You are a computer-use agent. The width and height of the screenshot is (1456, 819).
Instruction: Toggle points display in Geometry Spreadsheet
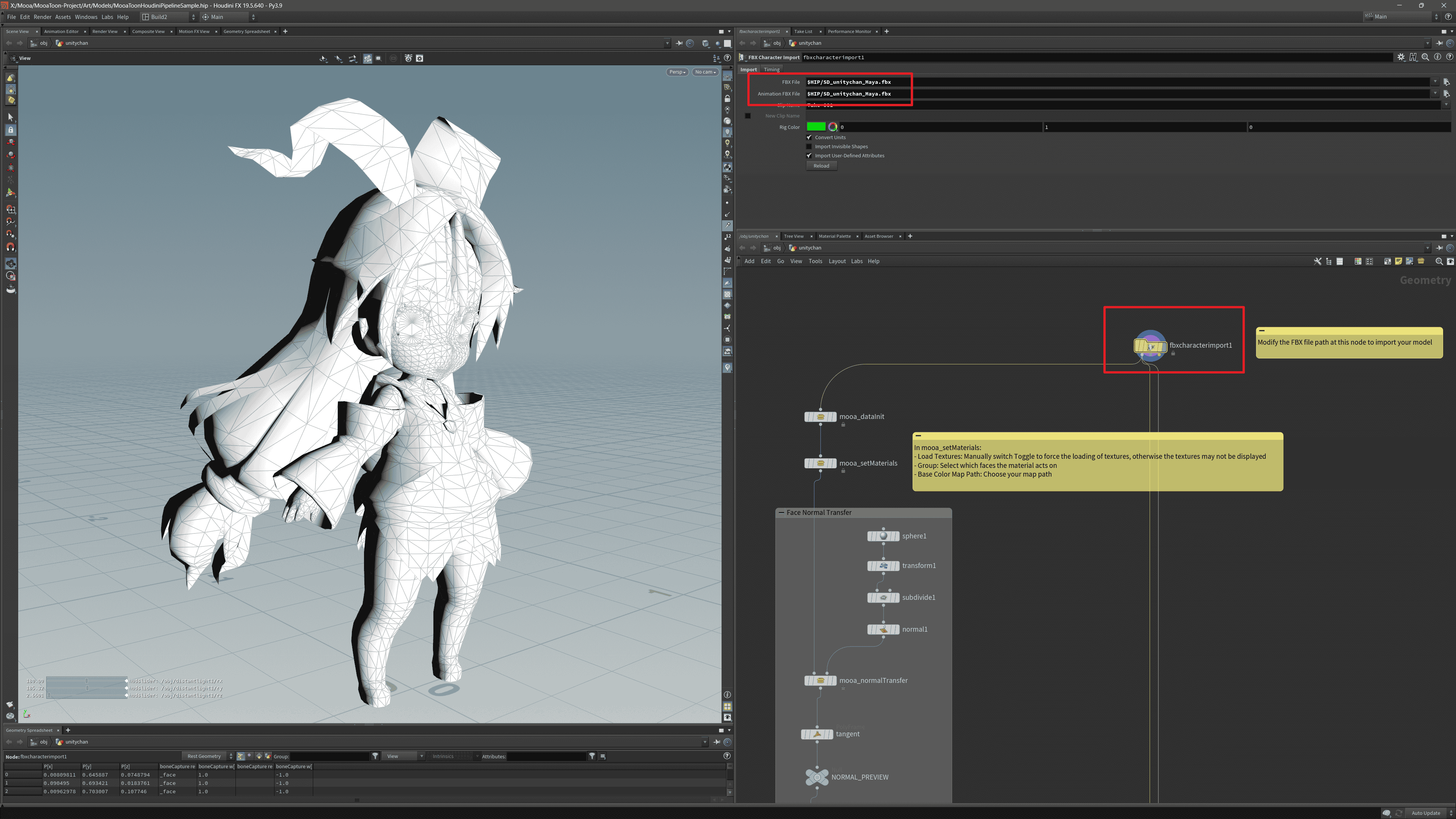coord(241,756)
